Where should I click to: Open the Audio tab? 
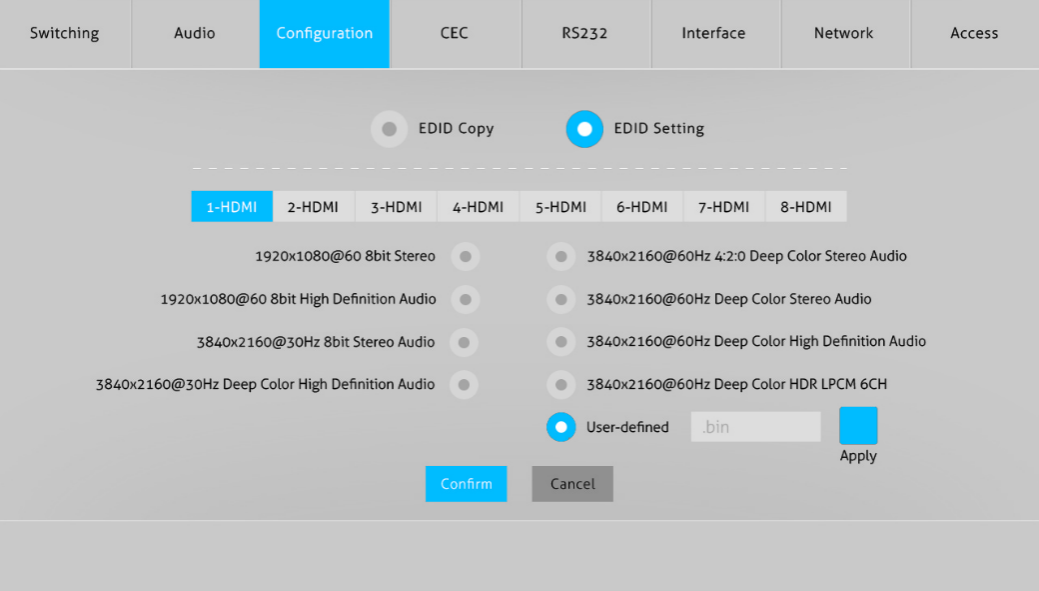click(x=195, y=34)
